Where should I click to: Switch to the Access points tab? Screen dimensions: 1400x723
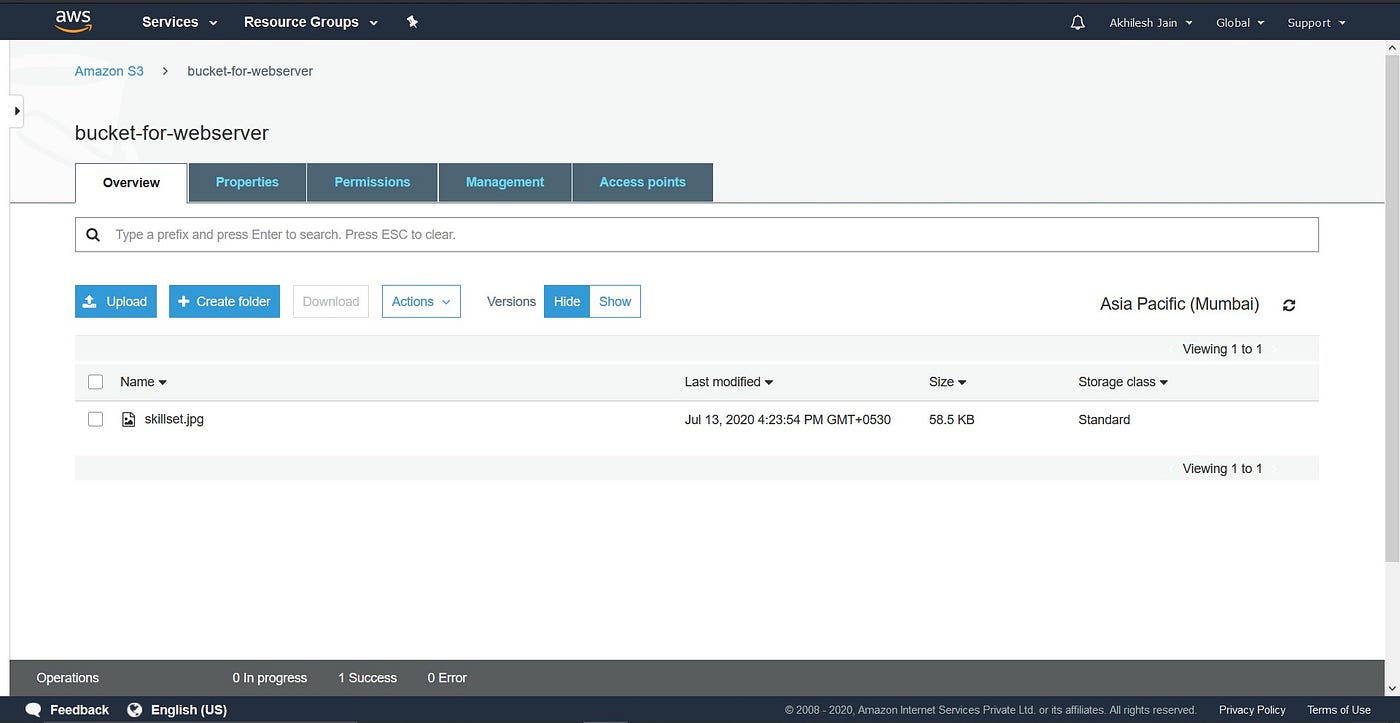pos(643,183)
